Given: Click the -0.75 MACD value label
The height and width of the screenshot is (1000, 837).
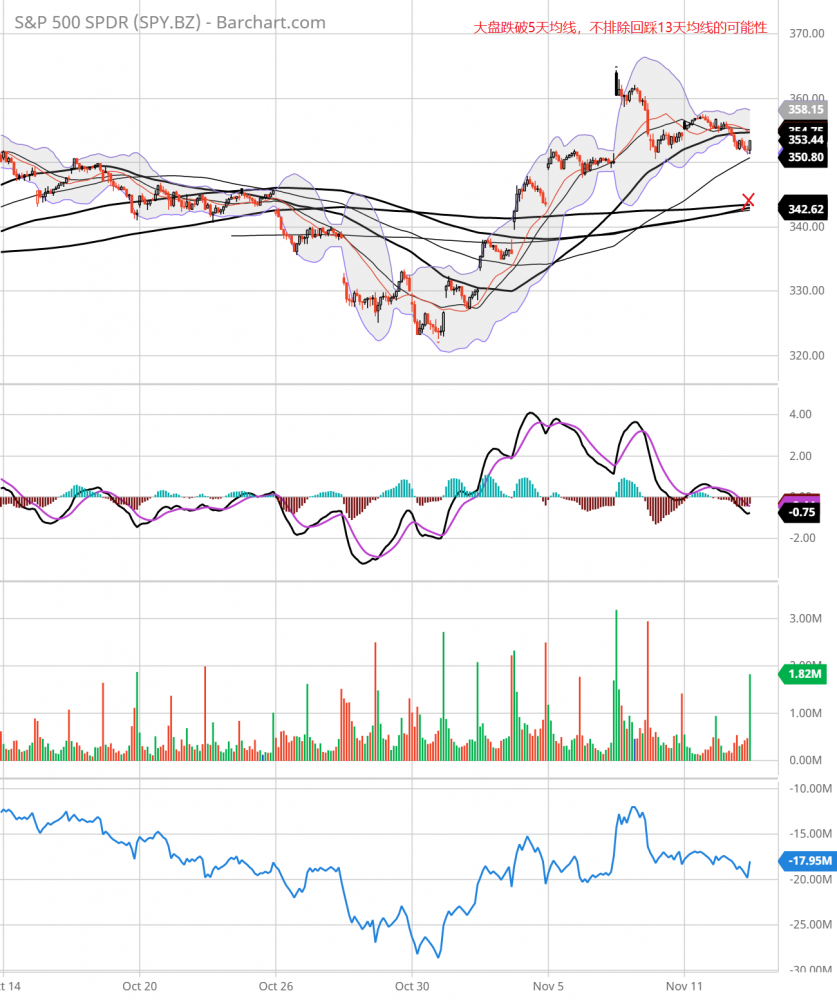Looking at the screenshot, I should [x=805, y=512].
